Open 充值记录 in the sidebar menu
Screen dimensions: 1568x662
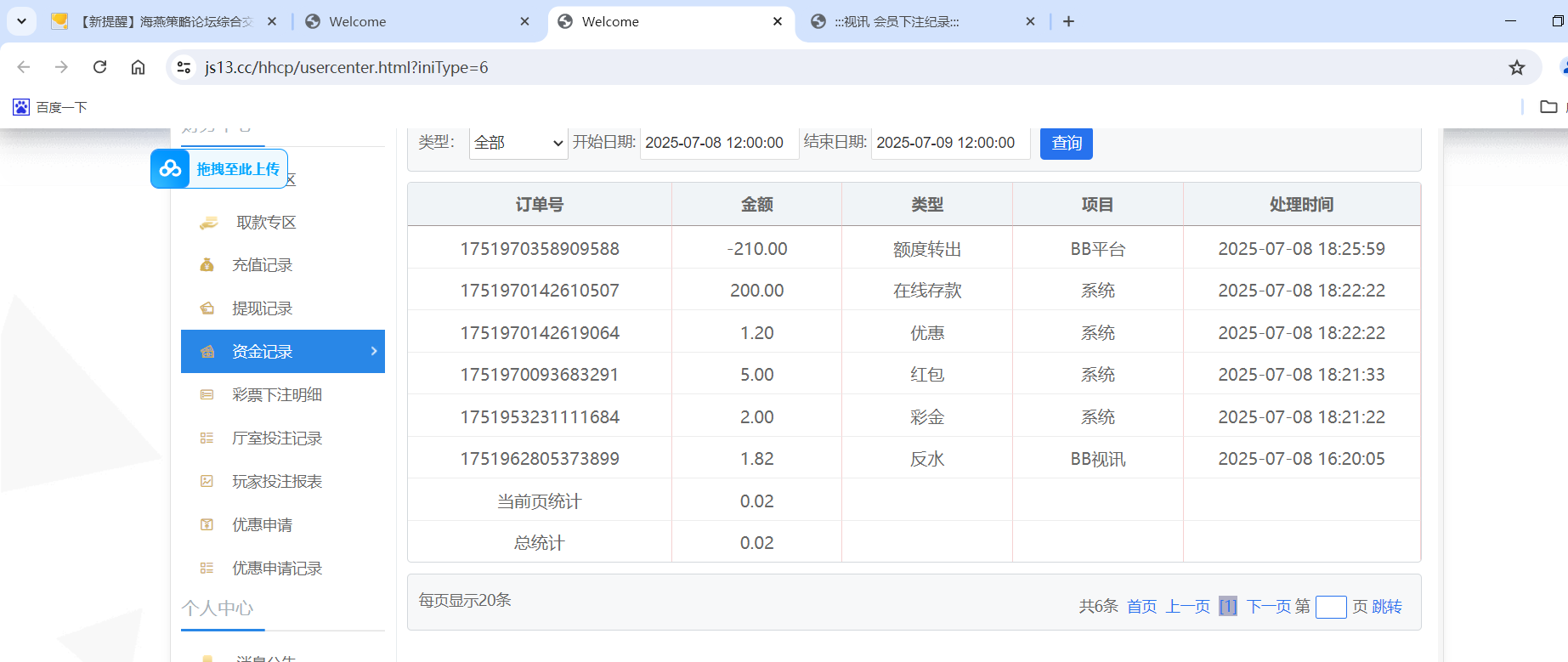tap(262, 265)
